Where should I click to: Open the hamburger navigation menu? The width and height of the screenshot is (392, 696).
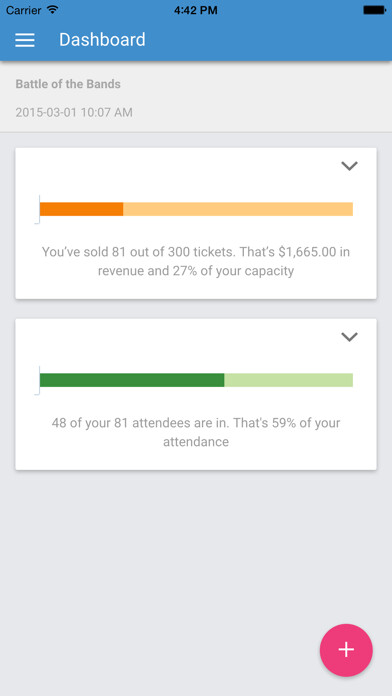click(25, 40)
